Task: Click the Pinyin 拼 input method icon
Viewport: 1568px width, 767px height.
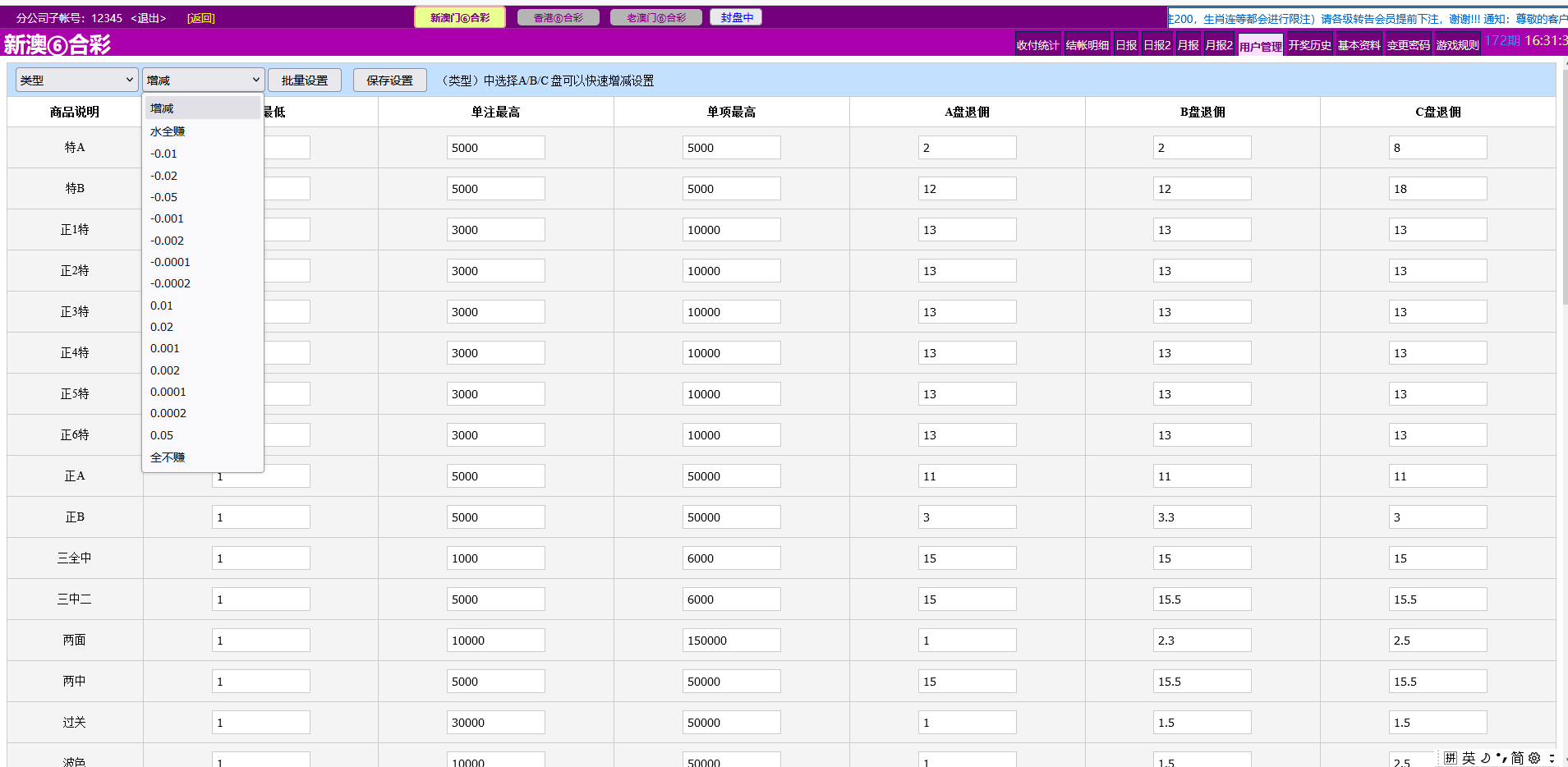Action: 1451,758
